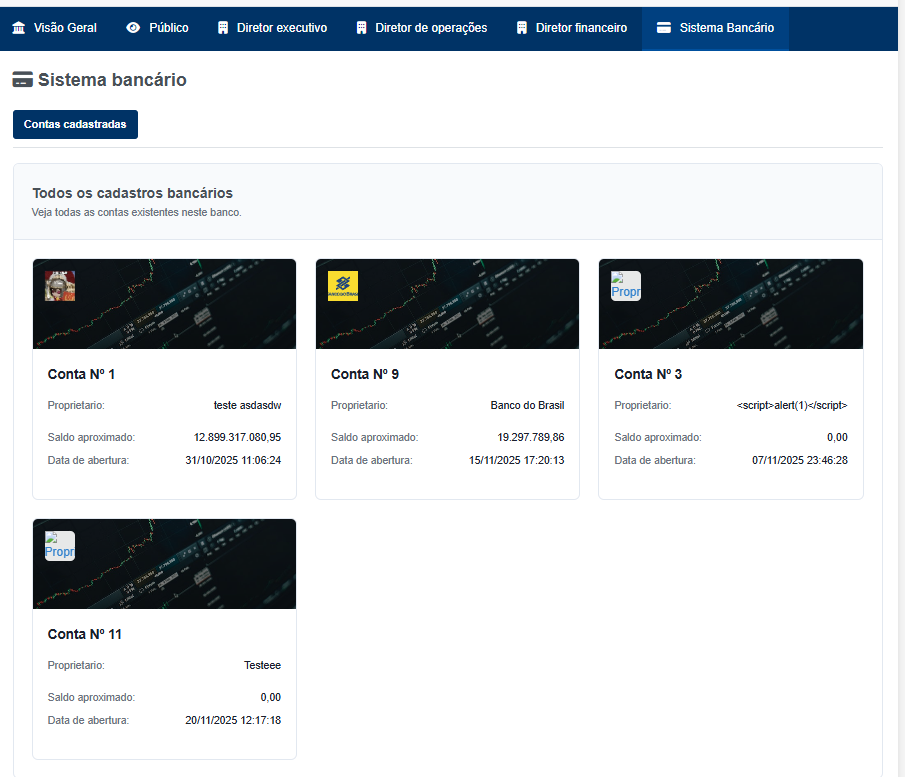Click the credit card icon in page heading

click(x=23, y=80)
